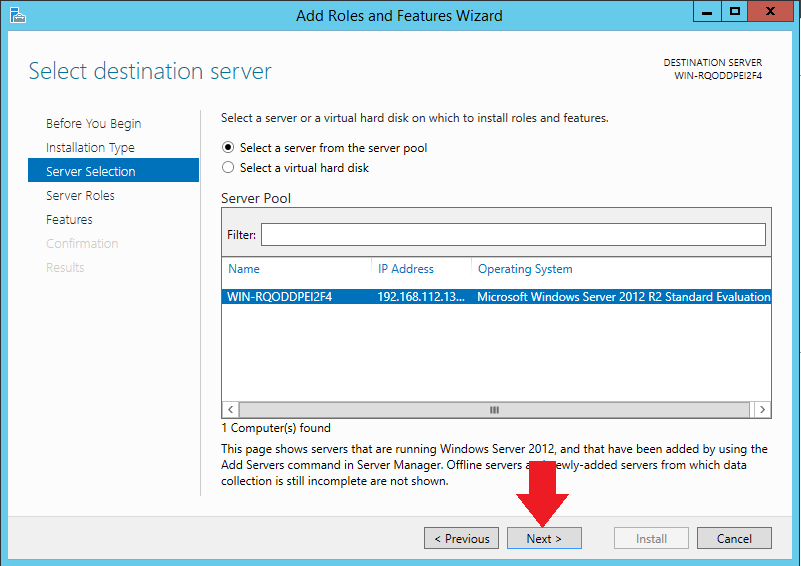Go back with the Previous button
Viewport: 801px width, 566px height.
tap(461, 538)
